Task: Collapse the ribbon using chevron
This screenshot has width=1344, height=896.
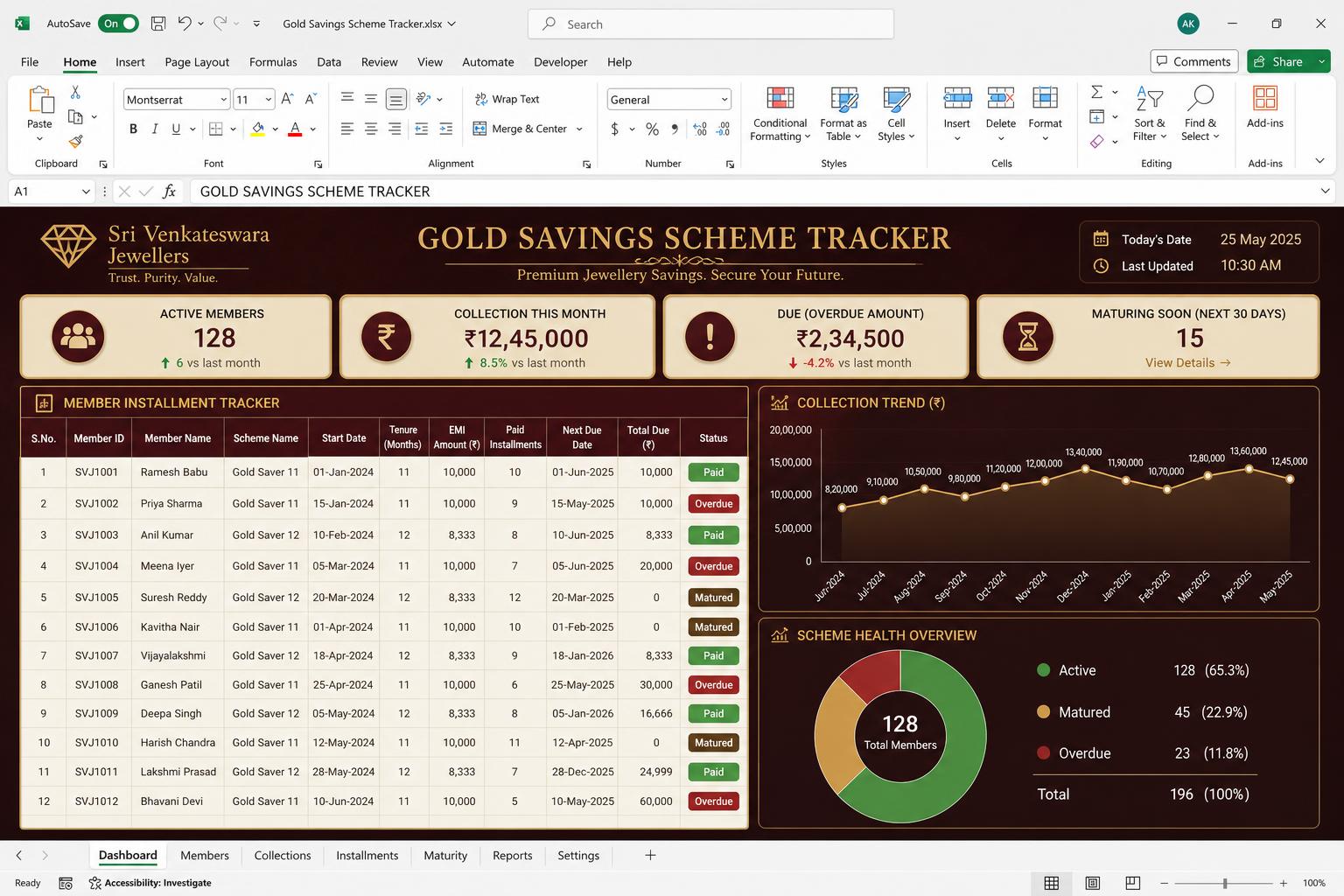Action: tap(1319, 161)
